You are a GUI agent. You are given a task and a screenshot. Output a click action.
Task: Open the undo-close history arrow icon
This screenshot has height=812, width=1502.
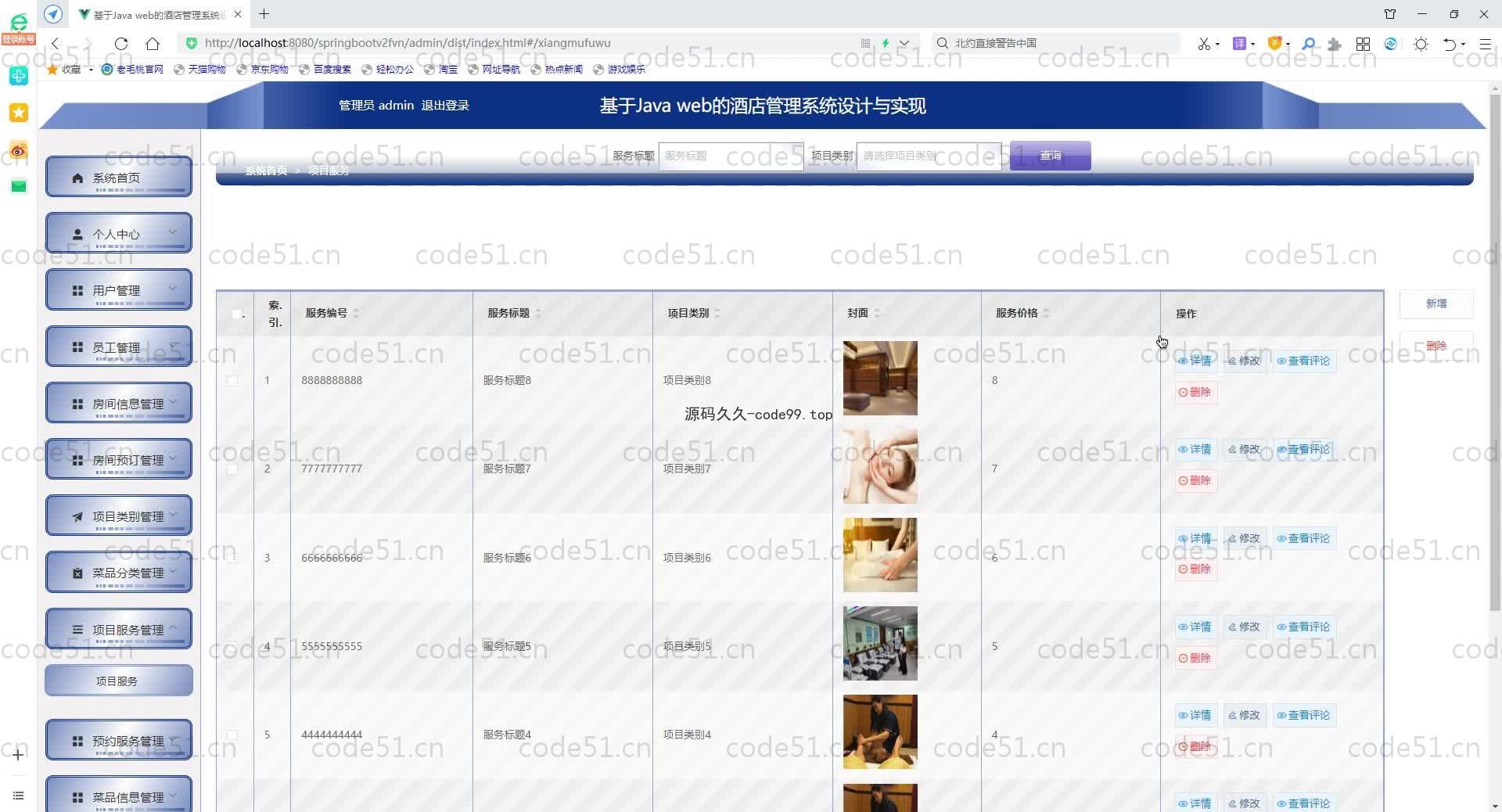click(1450, 44)
